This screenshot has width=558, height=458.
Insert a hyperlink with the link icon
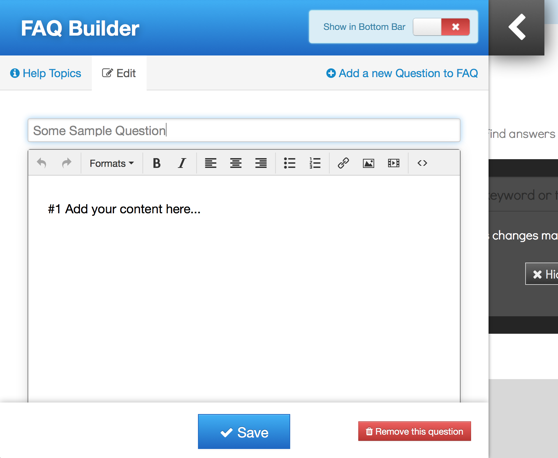(343, 163)
